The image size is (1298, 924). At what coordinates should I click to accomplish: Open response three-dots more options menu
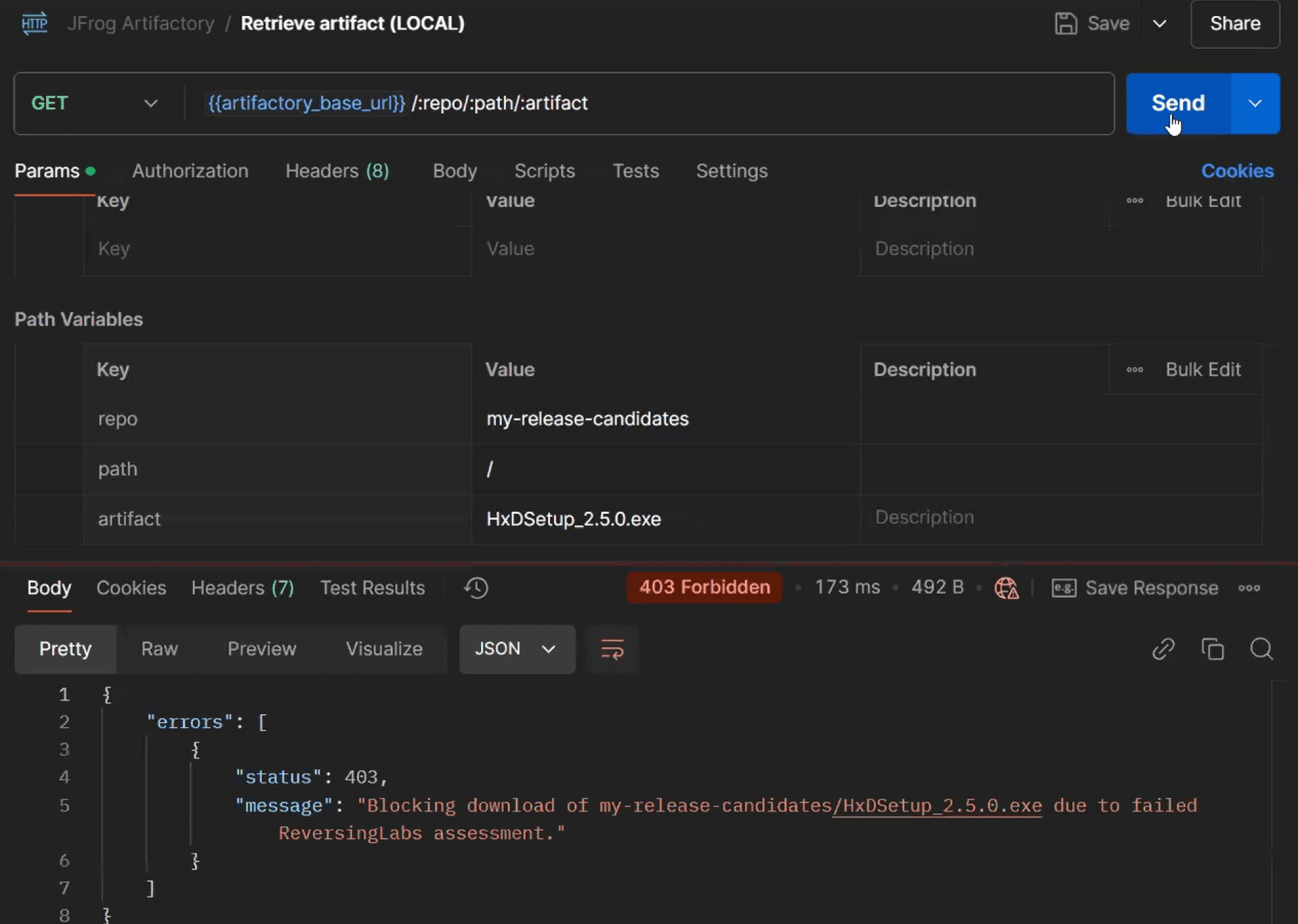[1249, 588]
